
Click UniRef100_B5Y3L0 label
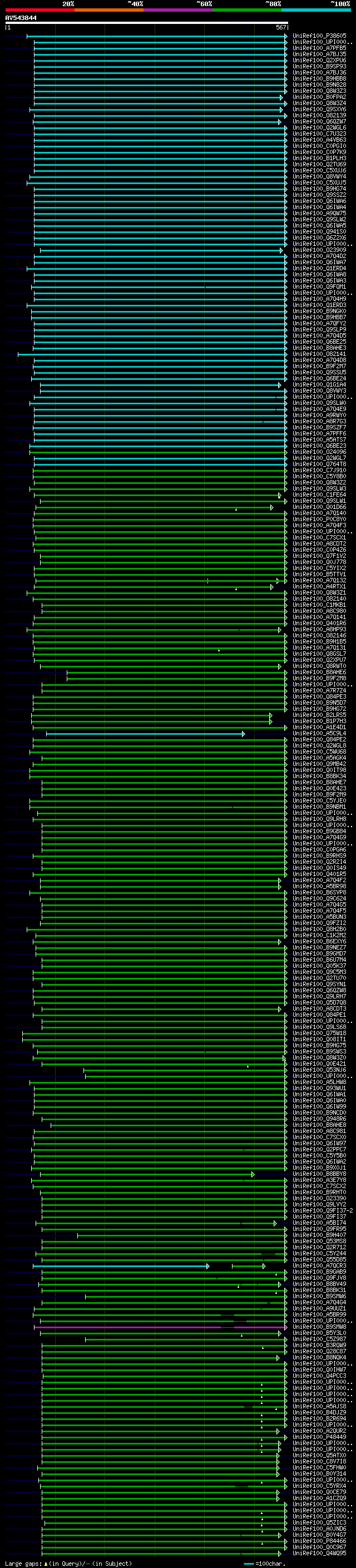(x=319, y=1333)
